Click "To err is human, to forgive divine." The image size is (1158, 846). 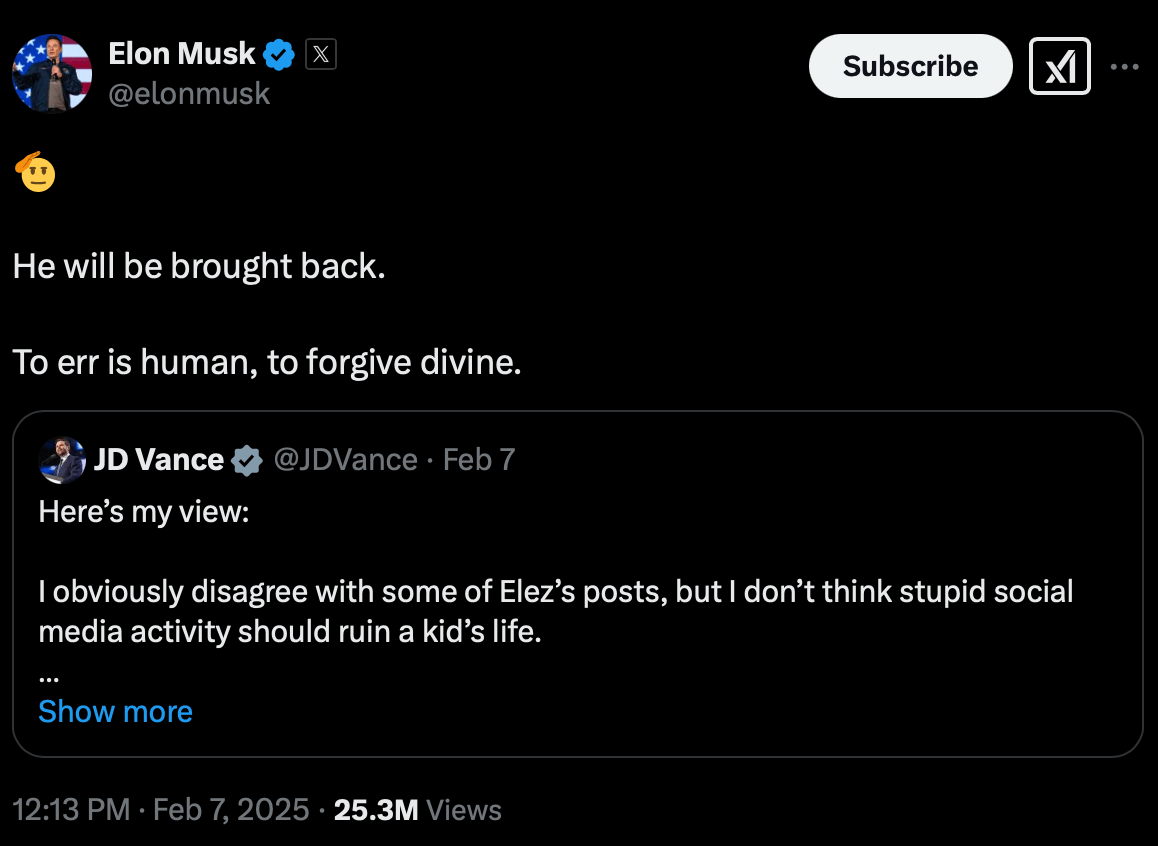click(x=267, y=362)
